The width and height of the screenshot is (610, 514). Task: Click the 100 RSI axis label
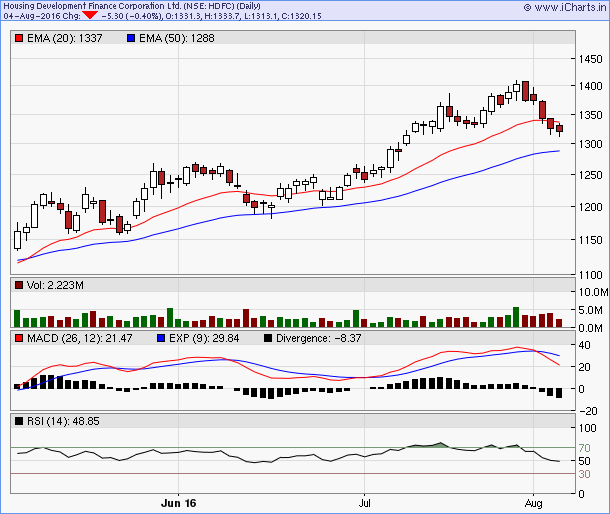[587, 428]
